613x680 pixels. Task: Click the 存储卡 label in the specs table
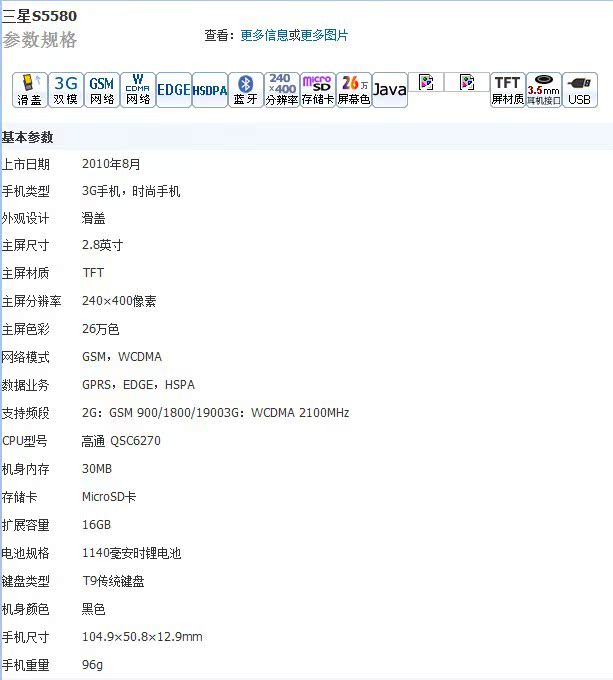[20, 497]
